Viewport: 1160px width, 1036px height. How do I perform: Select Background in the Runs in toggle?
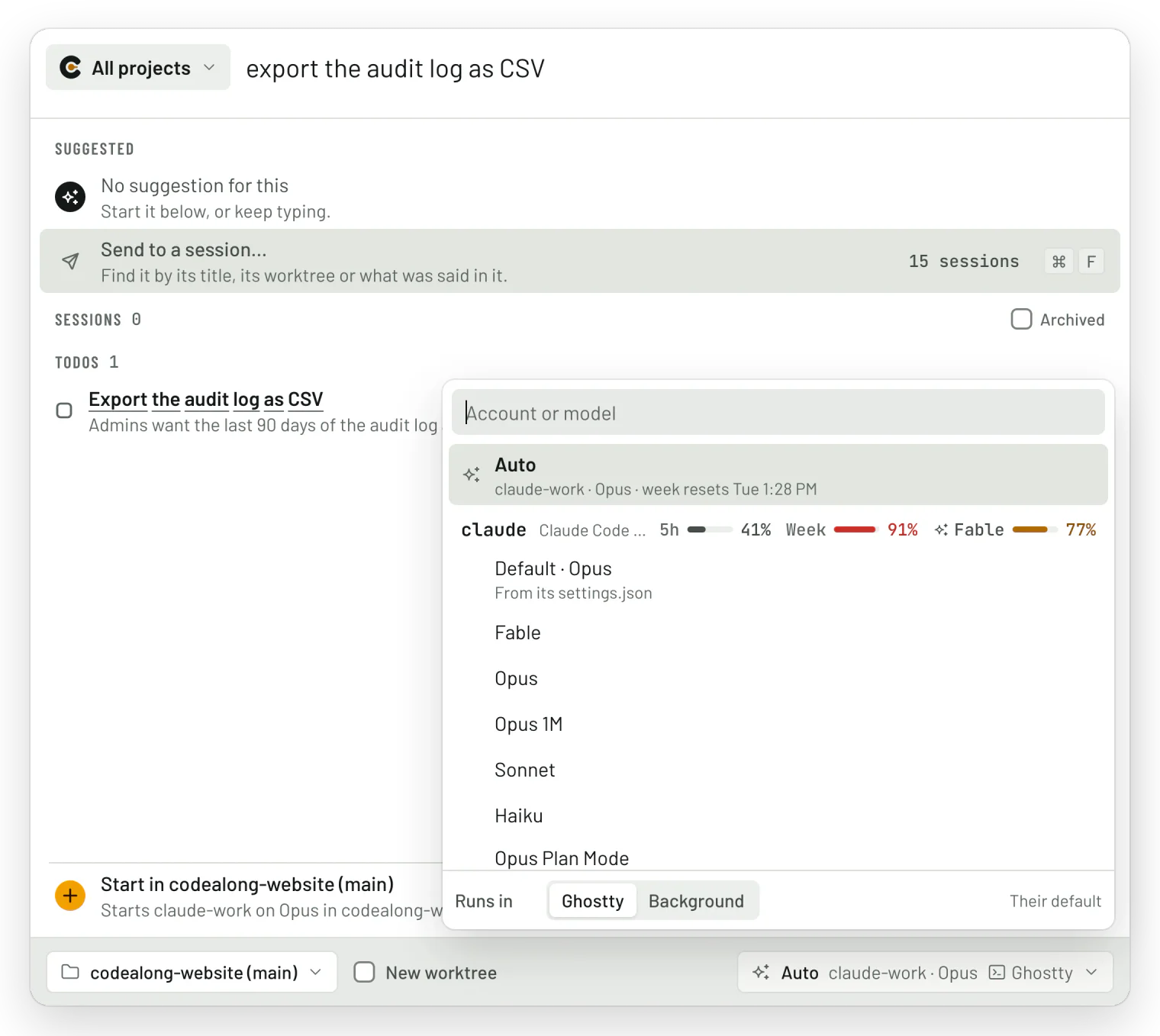coord(696,901)
